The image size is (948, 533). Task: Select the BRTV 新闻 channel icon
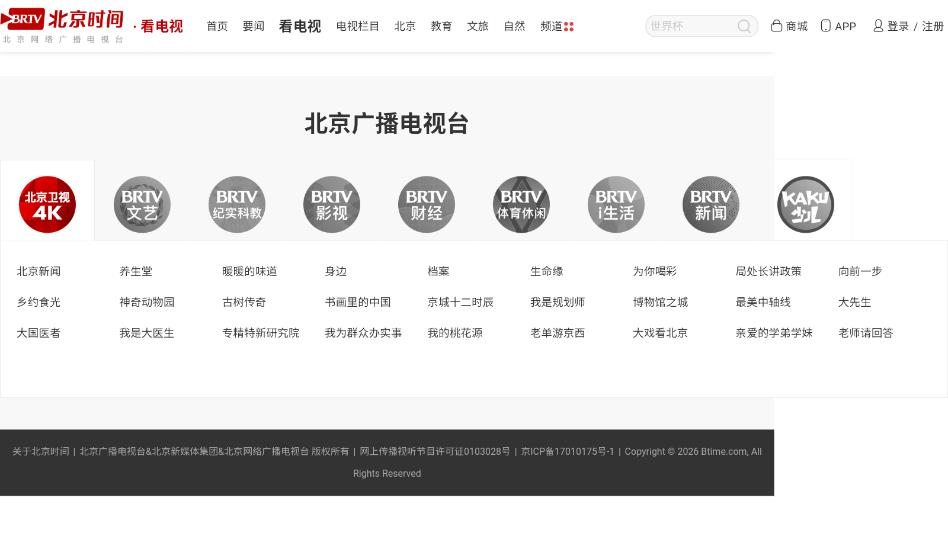[711, 204]
